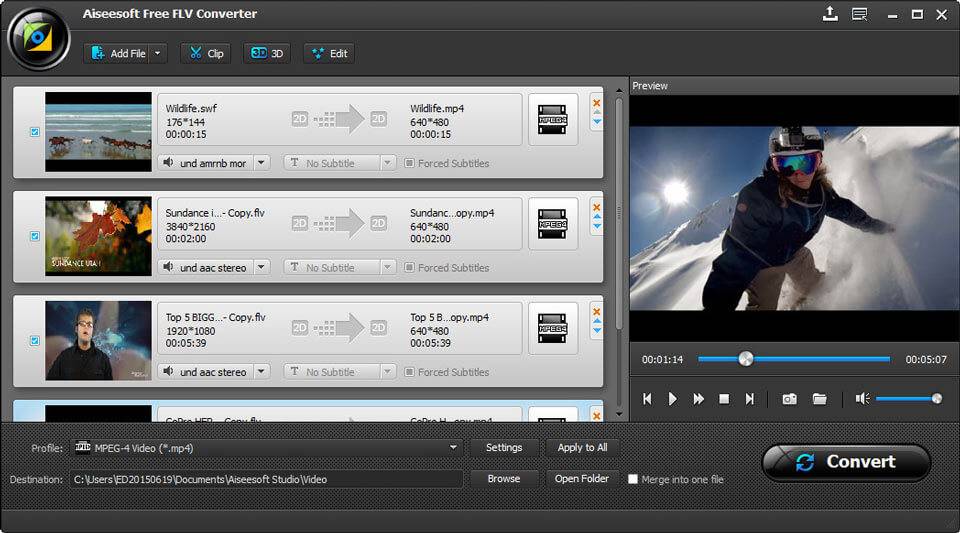Uncheck the Top 5 BIGG Copy.flv checkbox
The height and width of the screenshot is (533, 960).
[35, 341]
